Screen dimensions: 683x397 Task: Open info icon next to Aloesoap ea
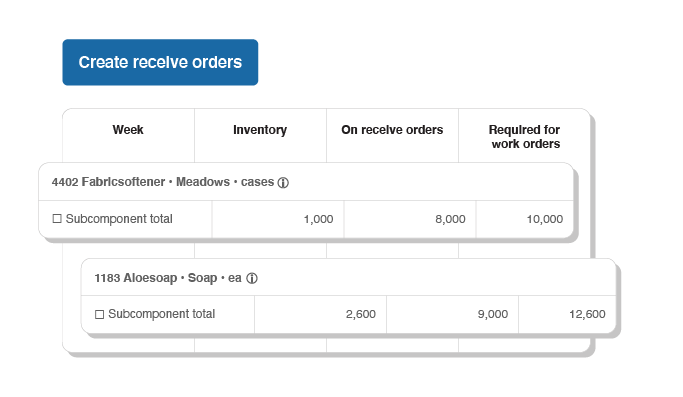coord(252,278)
